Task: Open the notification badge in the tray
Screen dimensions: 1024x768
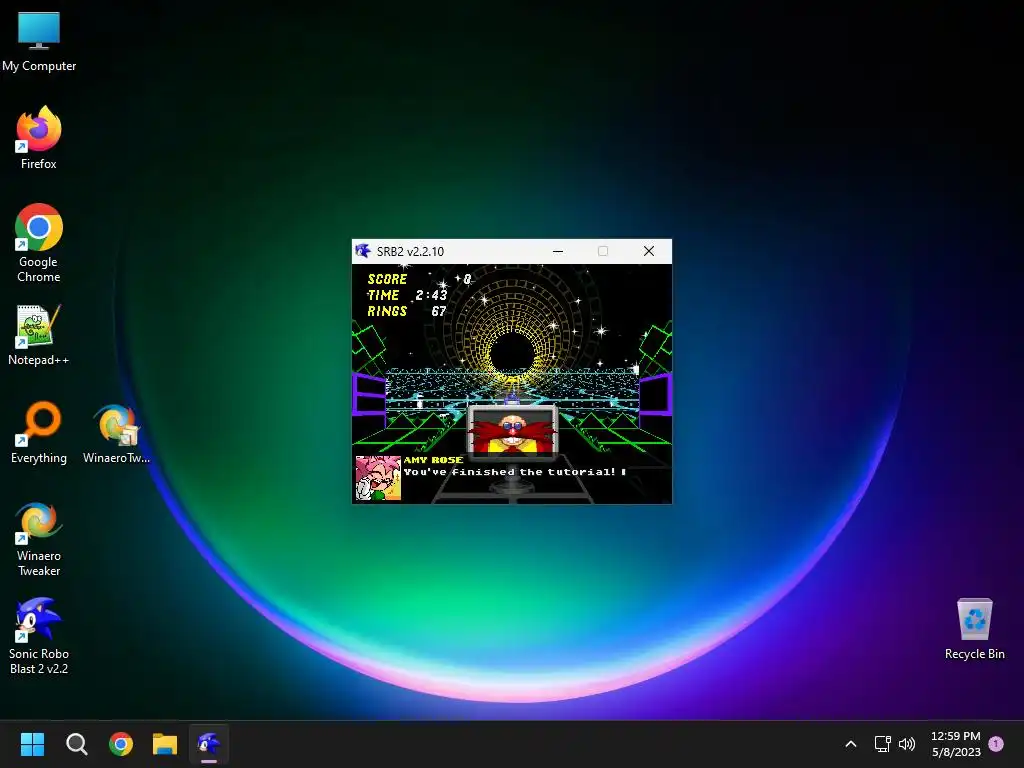Action: point(996,744)
